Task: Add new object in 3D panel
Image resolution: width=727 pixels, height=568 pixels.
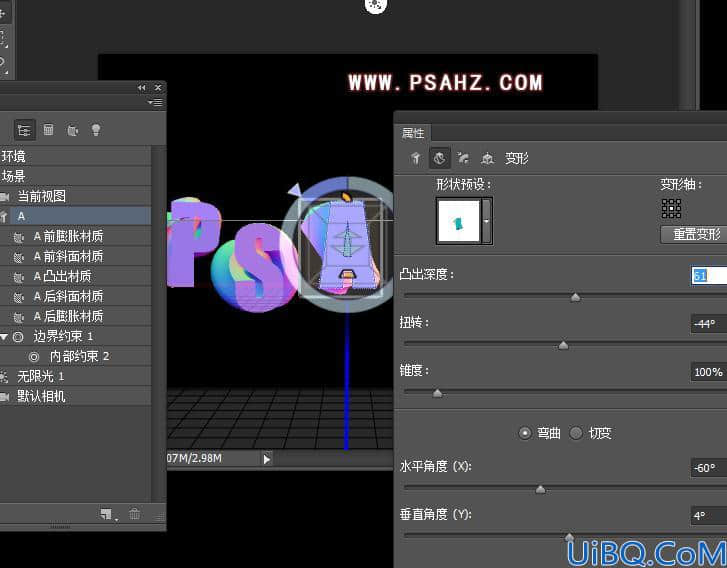Action: point(107,514)
